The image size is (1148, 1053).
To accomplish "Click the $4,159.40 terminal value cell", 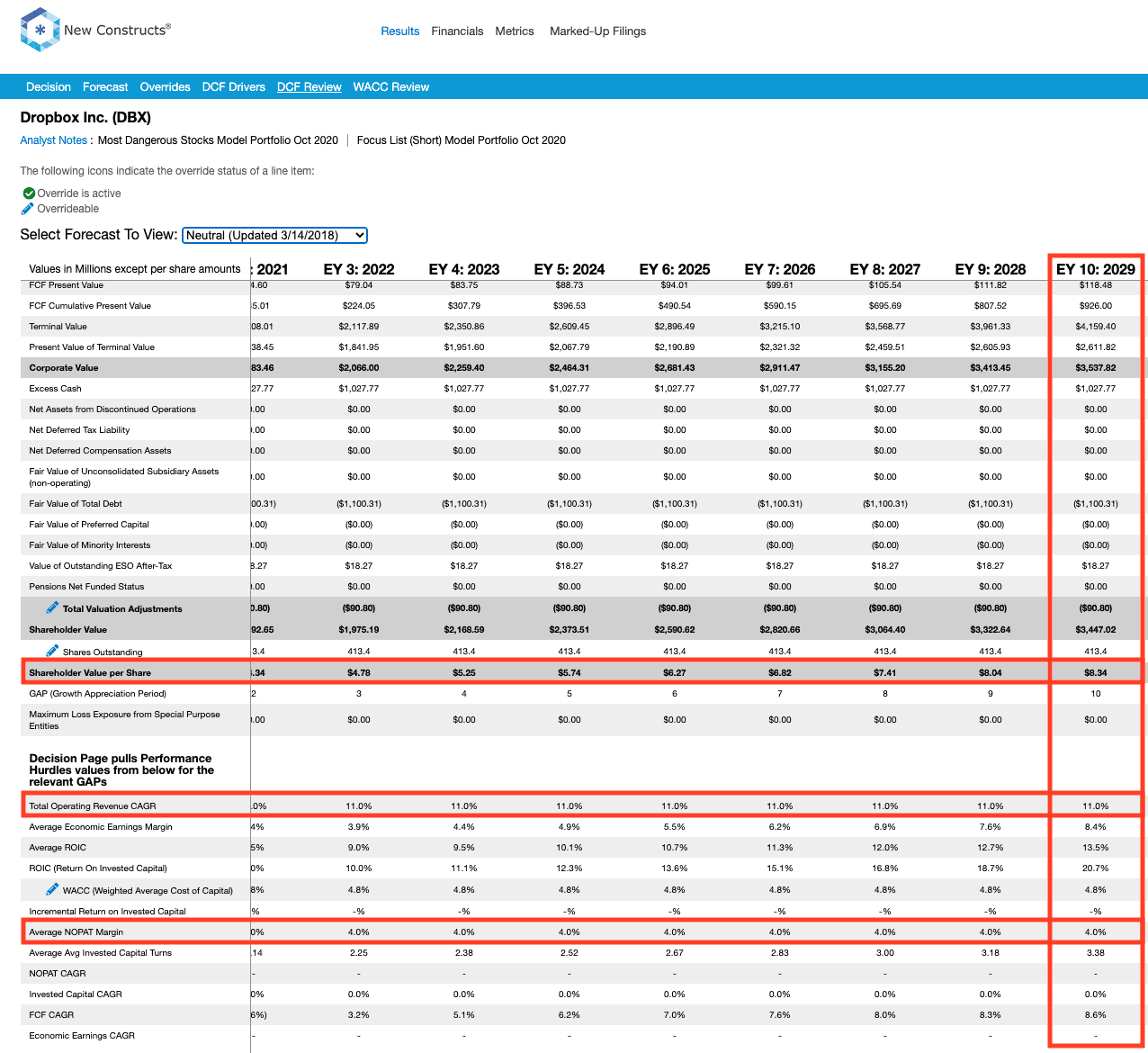I will 1096,326.
